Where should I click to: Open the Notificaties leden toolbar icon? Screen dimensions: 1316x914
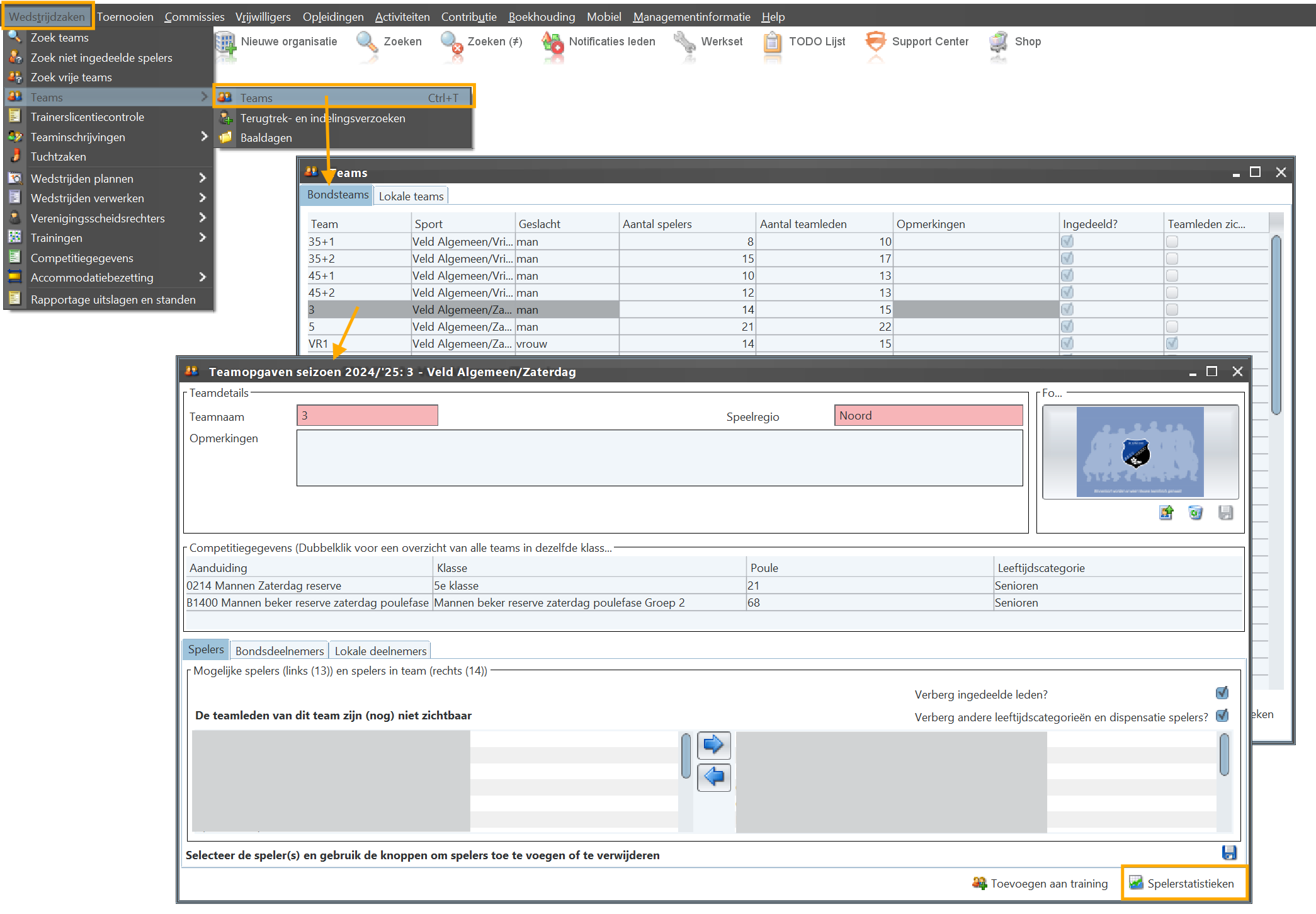point(553,43)
